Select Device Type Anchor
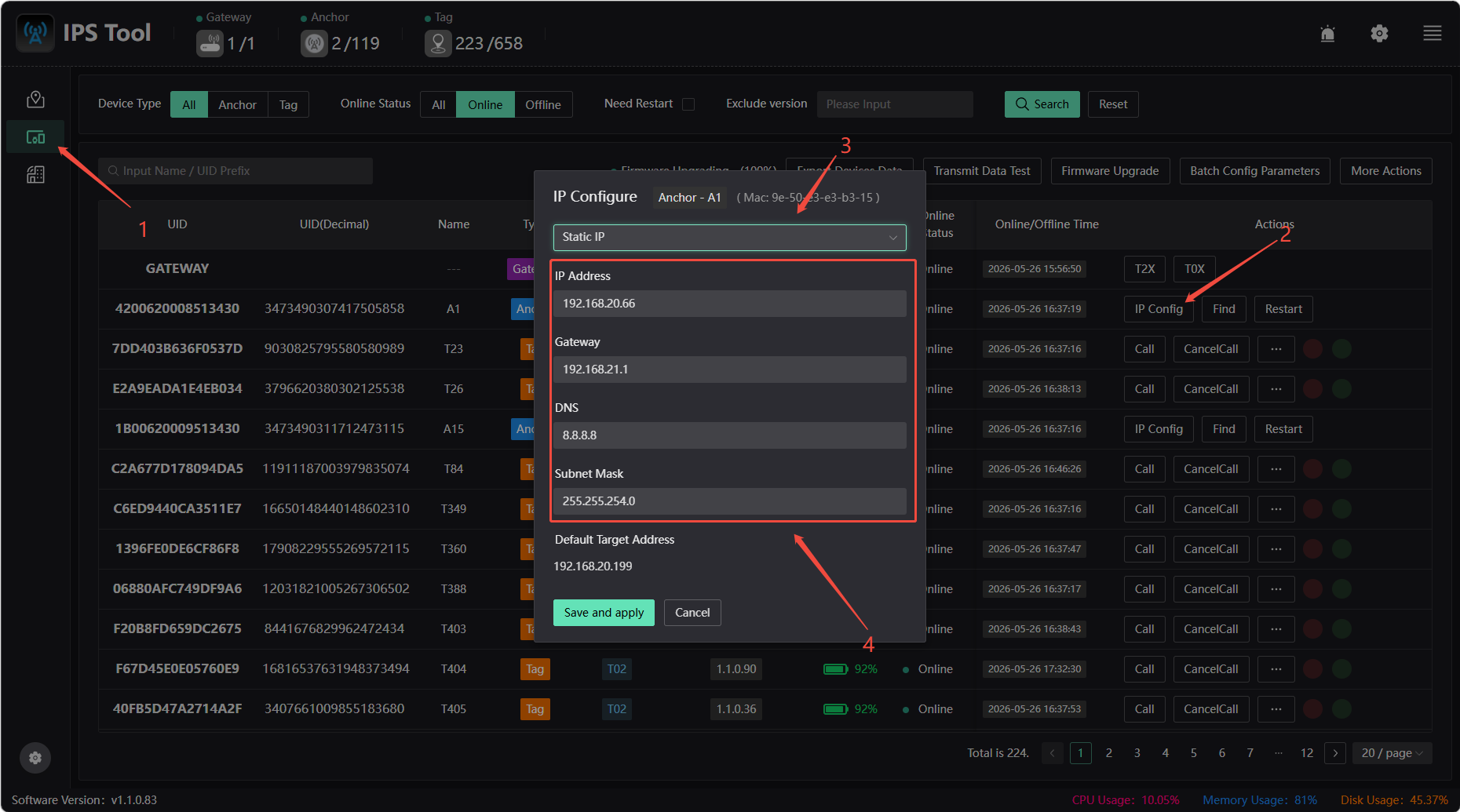This screenshot has width=1460, height=812. (x=237, y=104)
